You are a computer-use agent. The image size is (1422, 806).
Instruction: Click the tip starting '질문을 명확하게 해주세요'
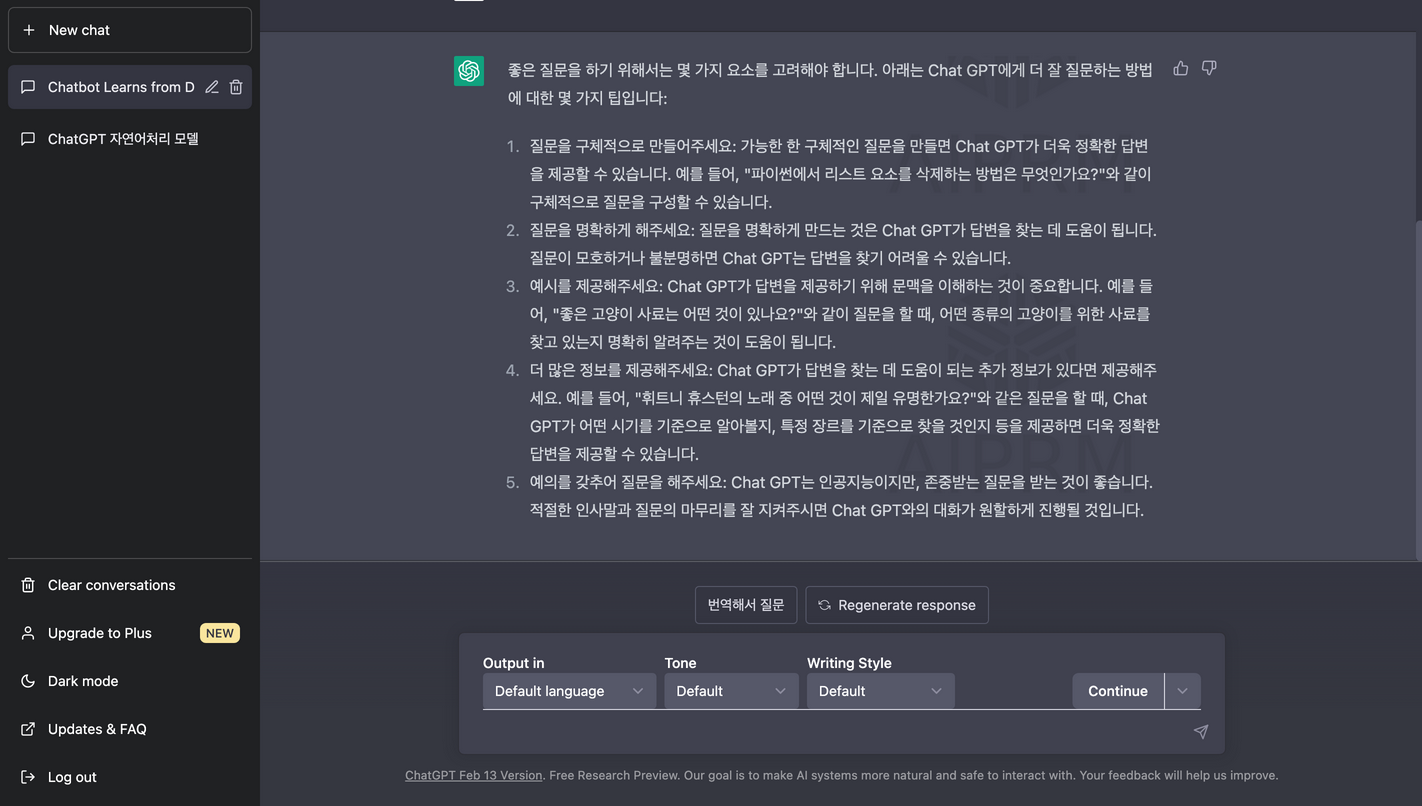tap(844, 244)
